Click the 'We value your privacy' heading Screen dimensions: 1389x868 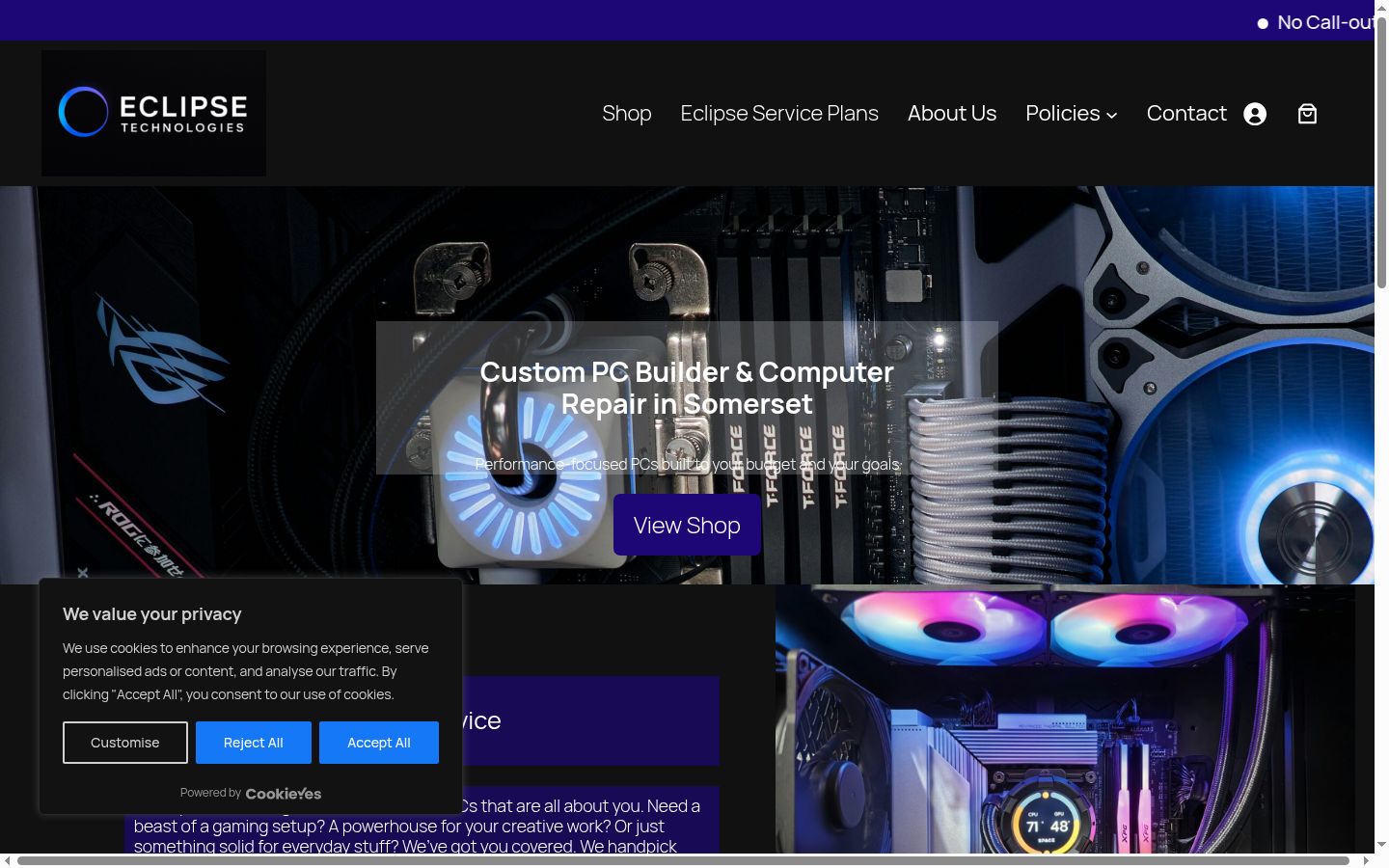[x=152, y=614]
